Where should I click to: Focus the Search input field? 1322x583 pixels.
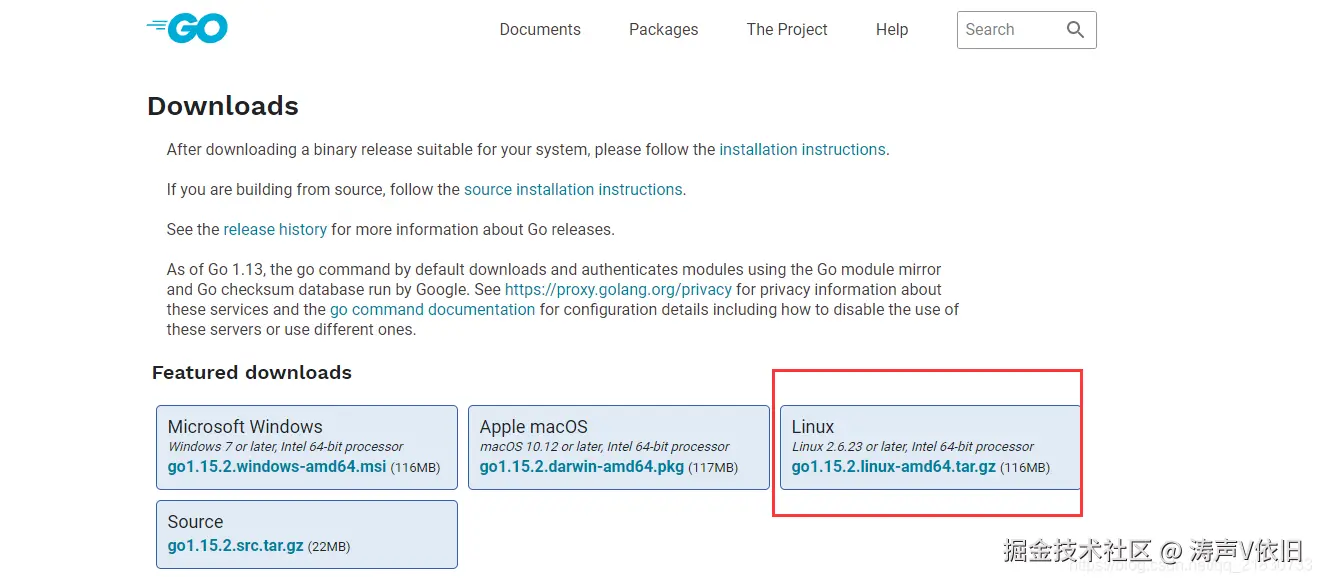coord(1026,30)
